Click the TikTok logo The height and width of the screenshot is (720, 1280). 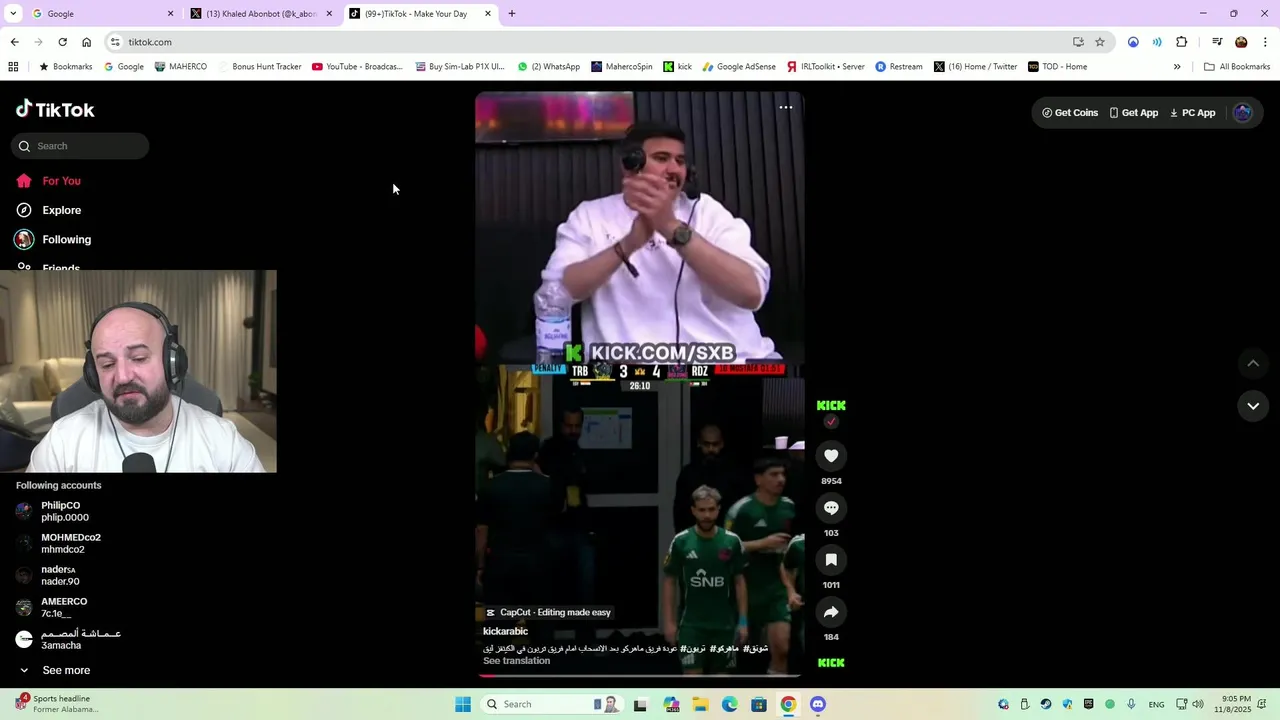point(55,109)
